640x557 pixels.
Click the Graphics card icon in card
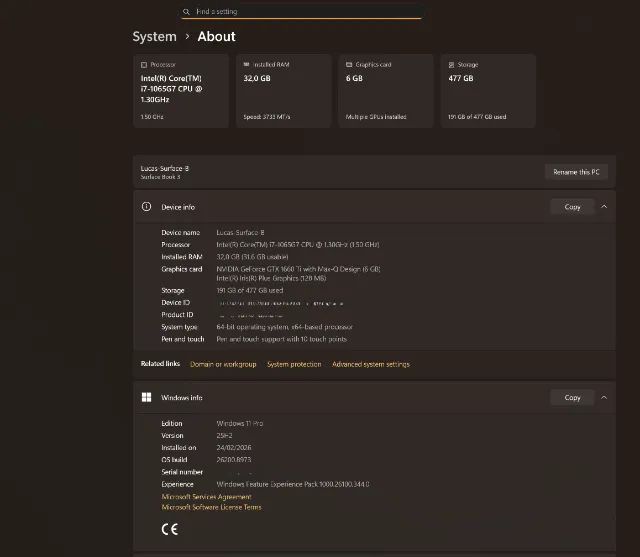(349, 64)
